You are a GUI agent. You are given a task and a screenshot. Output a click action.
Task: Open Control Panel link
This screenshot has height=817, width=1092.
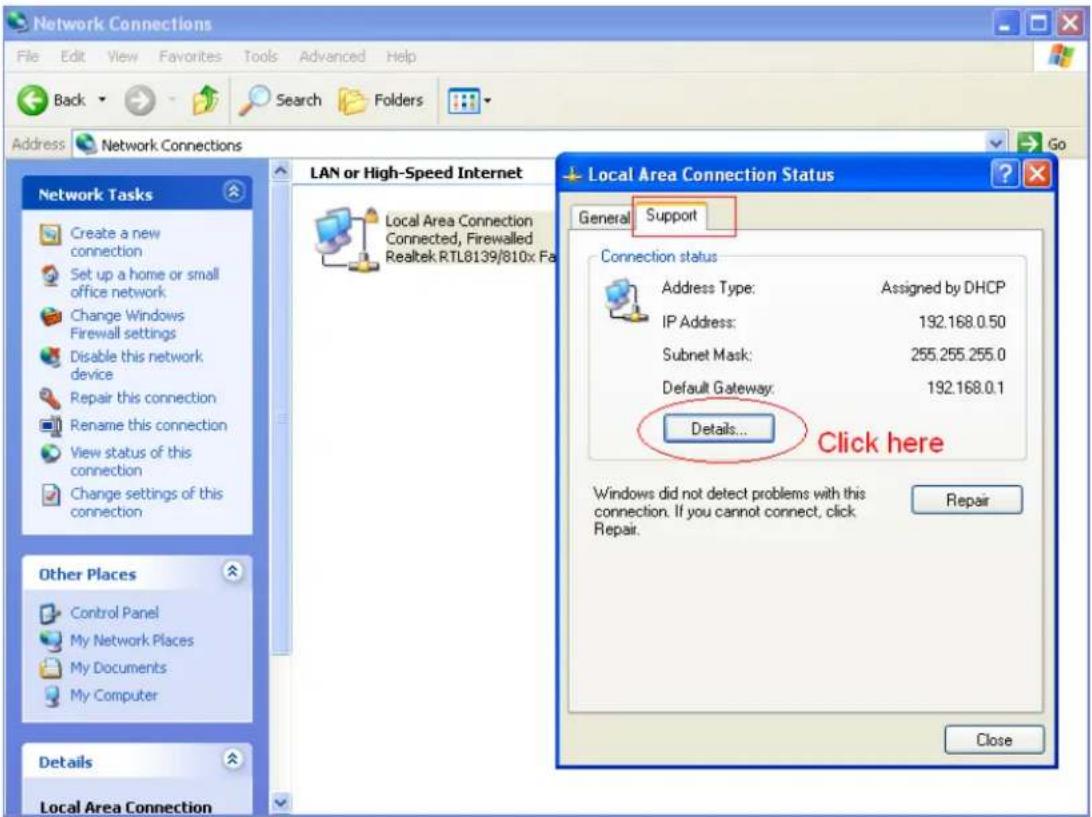pyautogui.click(x=114, y=613)
